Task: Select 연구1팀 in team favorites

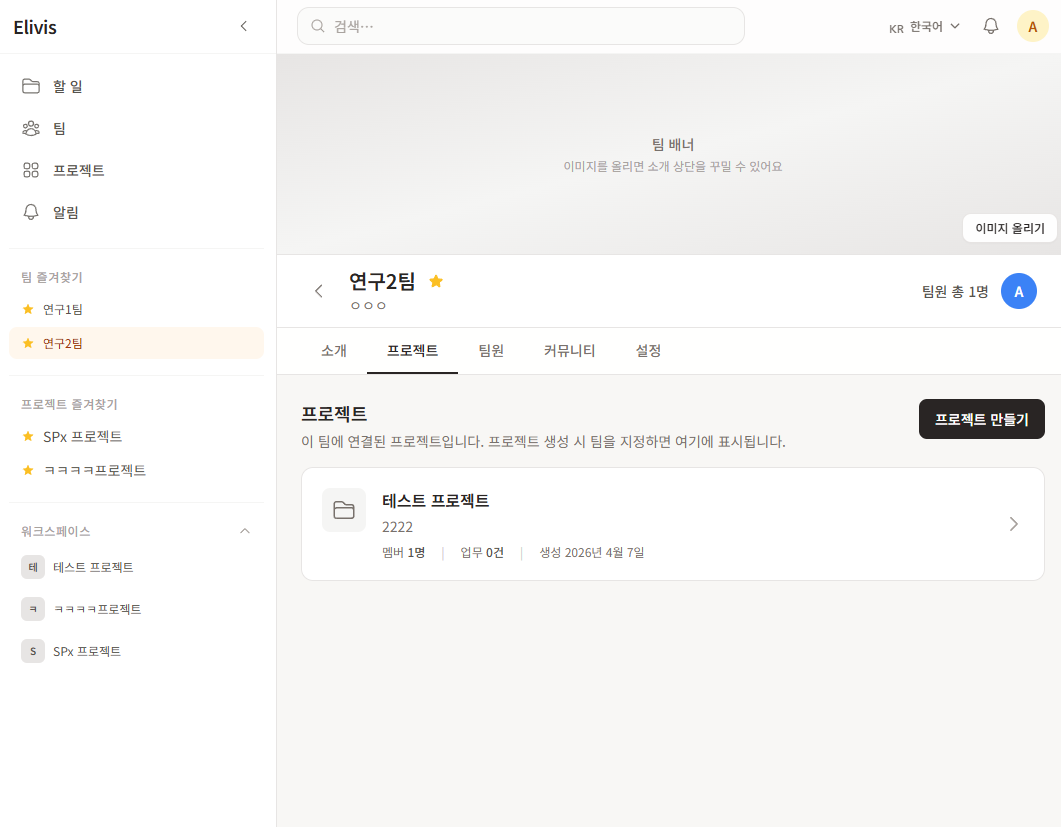Action: tap(63, 309)
